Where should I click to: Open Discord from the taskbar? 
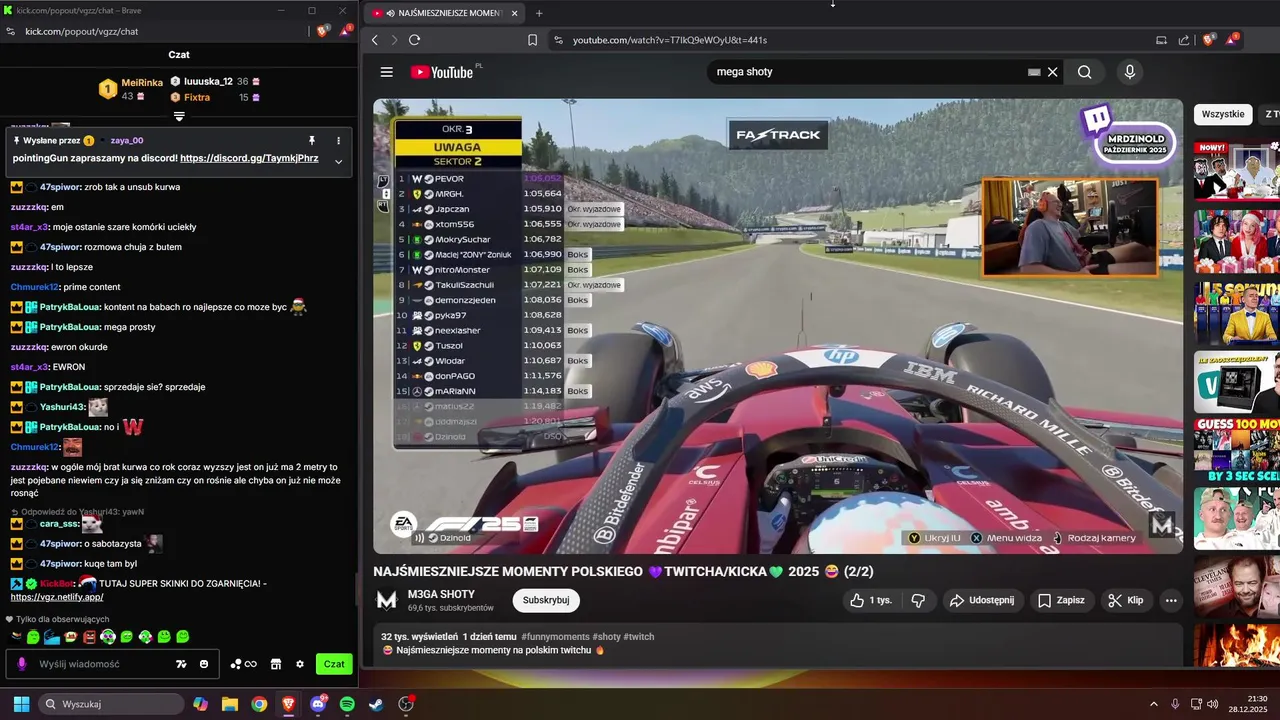318,704
